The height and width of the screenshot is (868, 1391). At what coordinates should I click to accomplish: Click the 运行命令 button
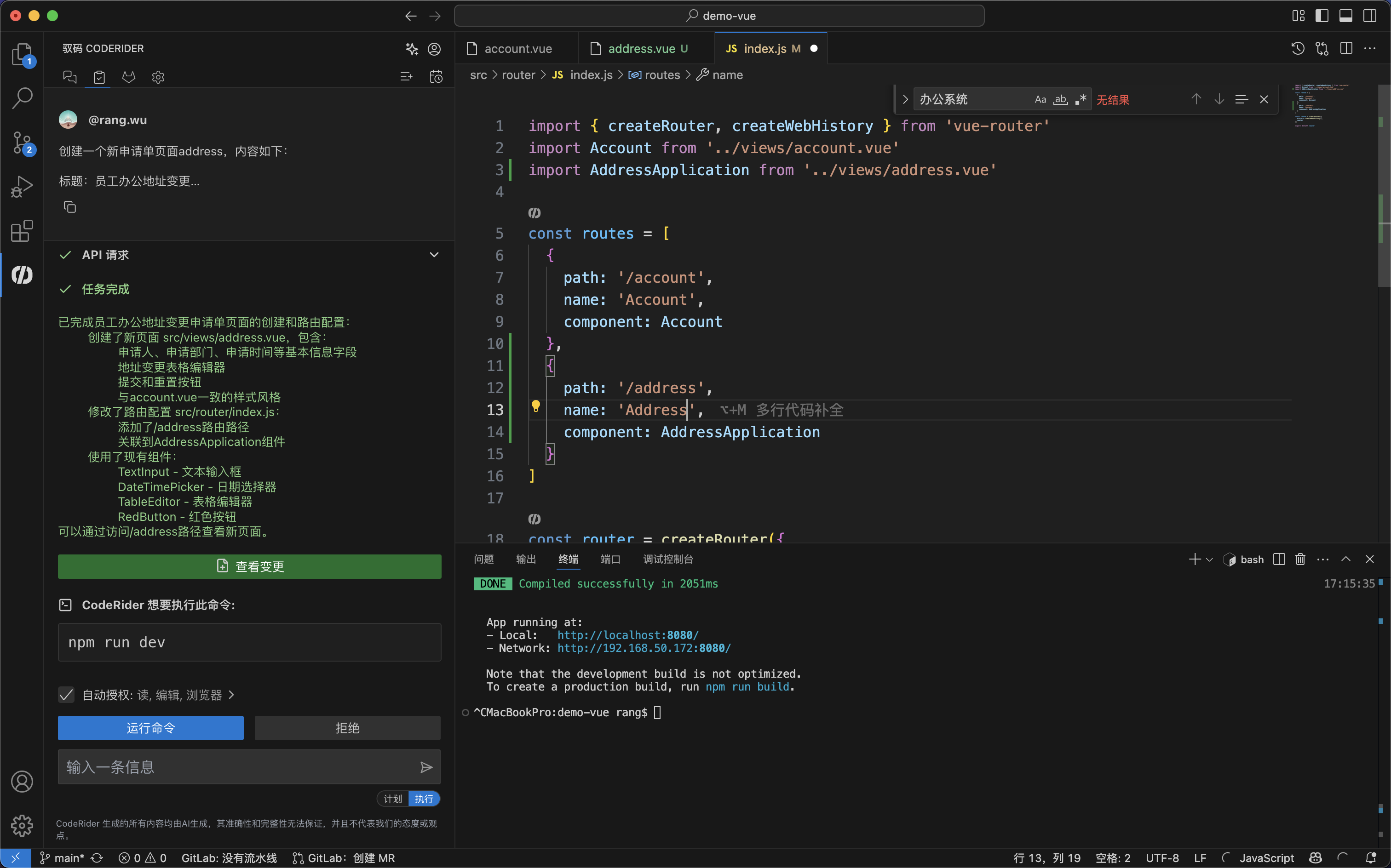pos(150,728)
